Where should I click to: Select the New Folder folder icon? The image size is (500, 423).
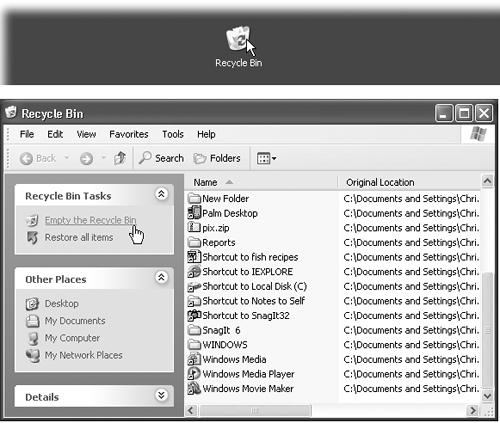pos(194,199)
